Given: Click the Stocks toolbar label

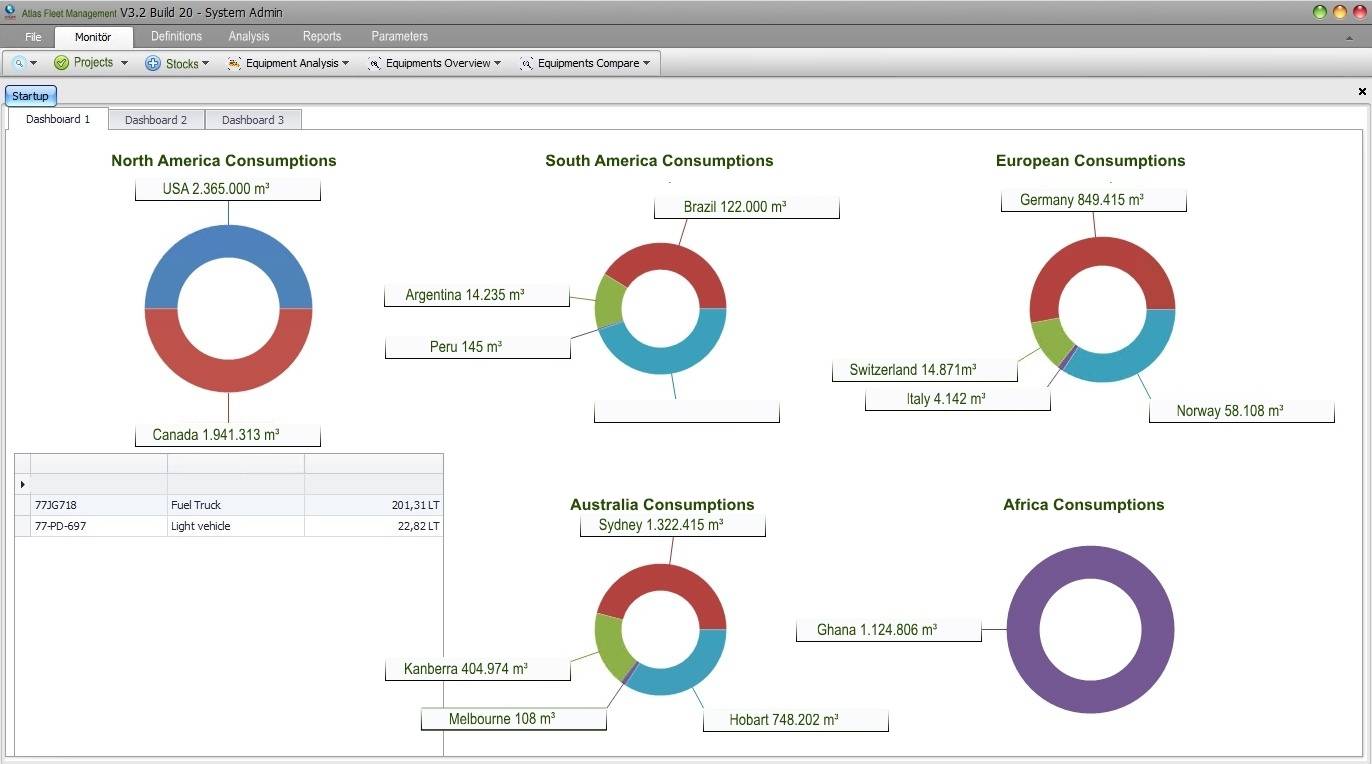Looking at the screenshot, I should tap(182, 64).
